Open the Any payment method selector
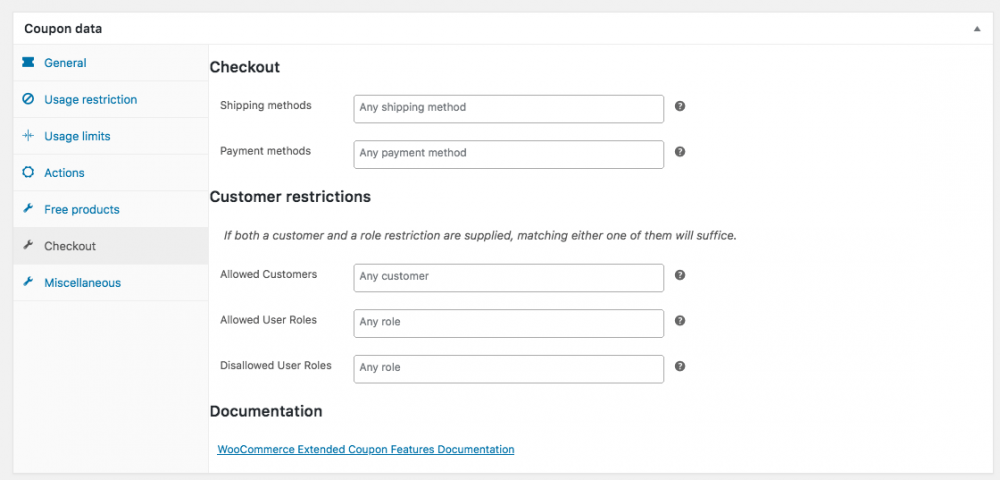 [508, 154]
